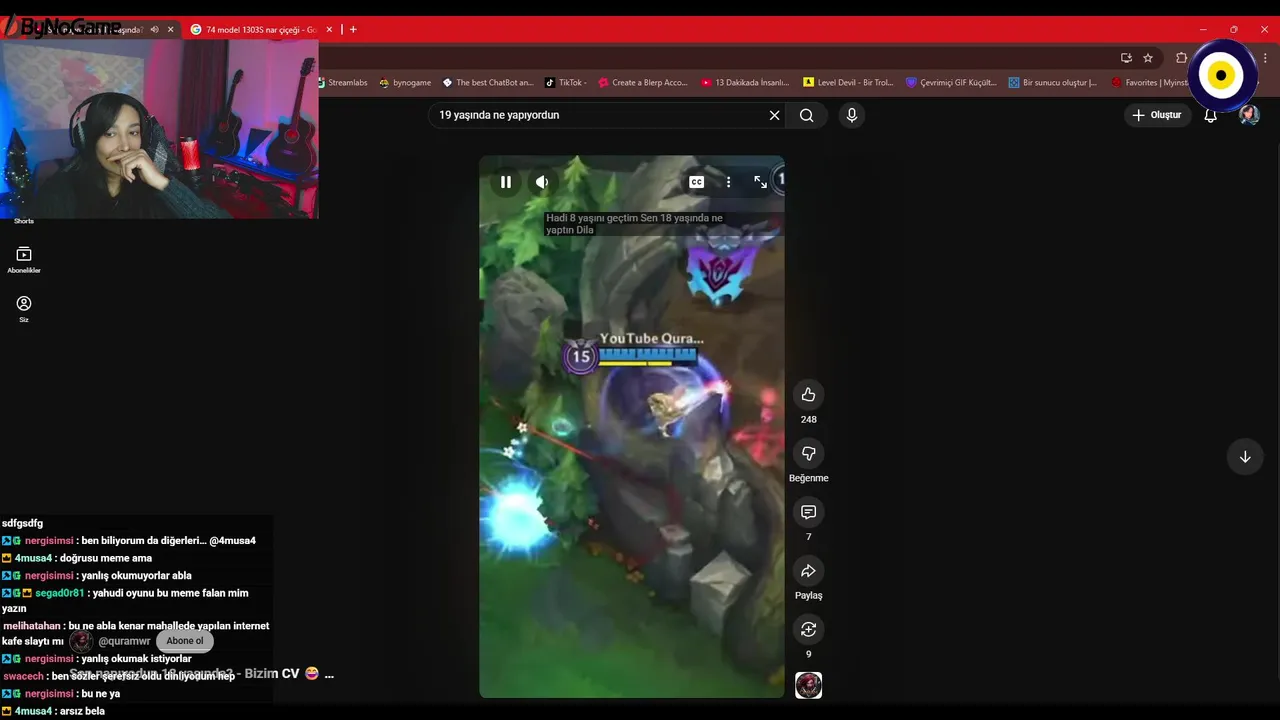1280x720 pixels.
Task: Open browser extensions puzzle icon
Action: [x=1181, y=58]
